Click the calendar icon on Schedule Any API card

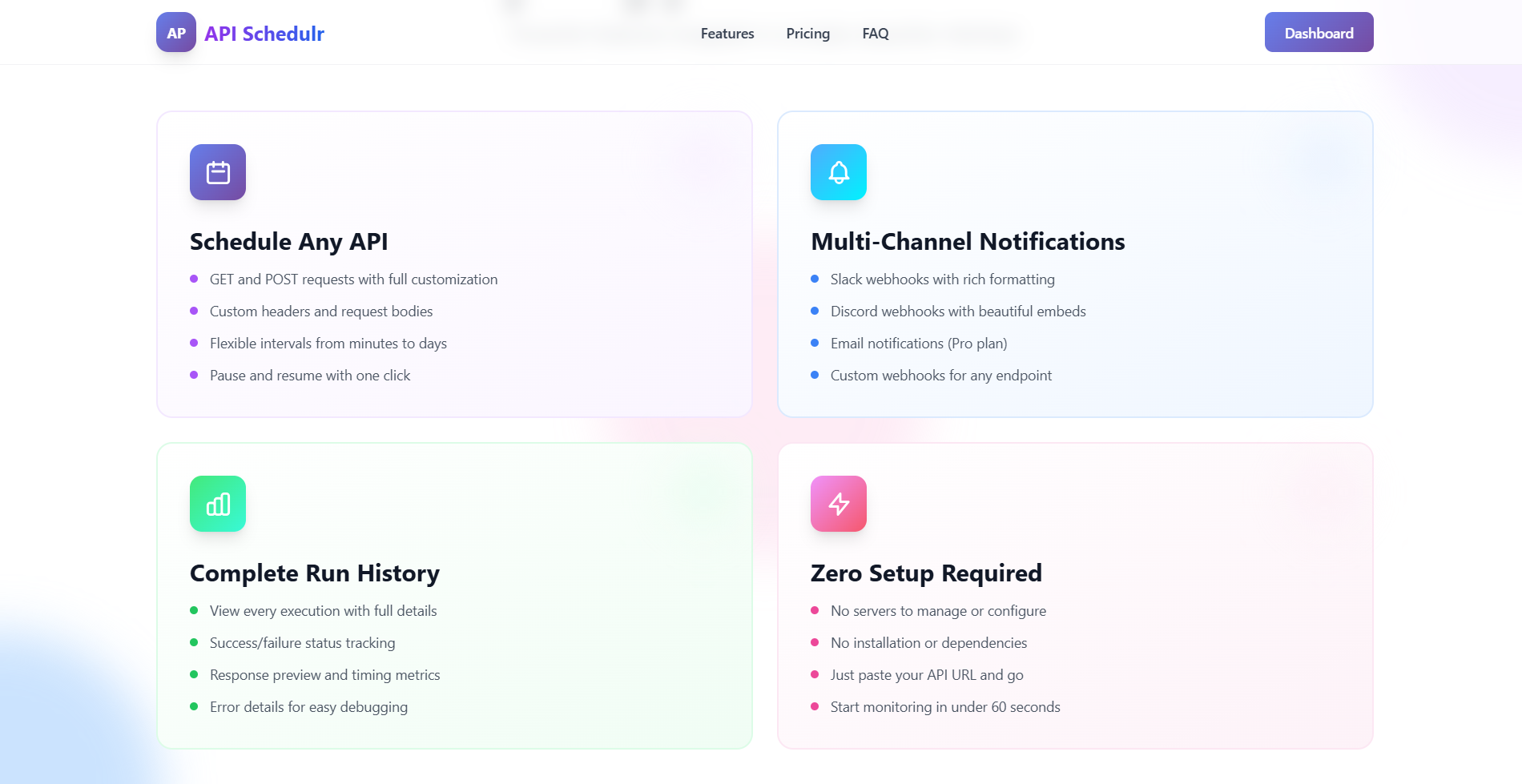(217, 171)
